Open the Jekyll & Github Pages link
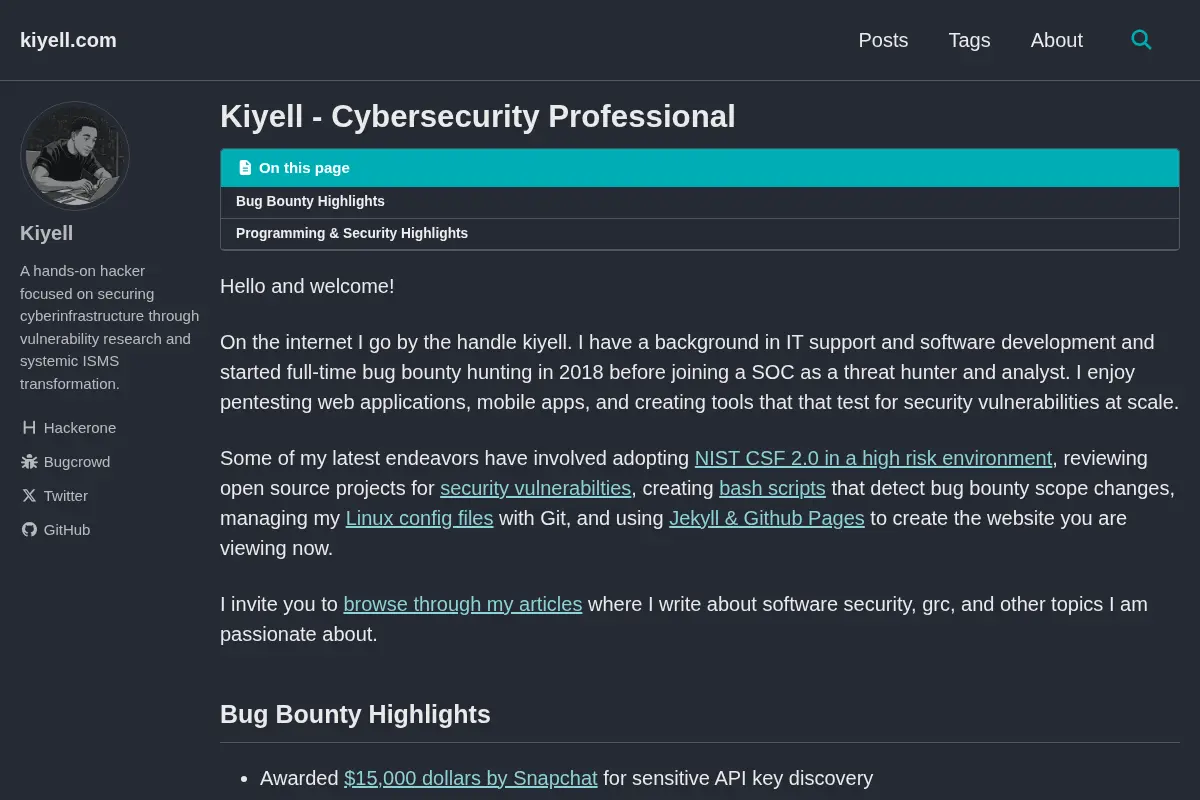The image size is (1200, 800). [766, 518]
